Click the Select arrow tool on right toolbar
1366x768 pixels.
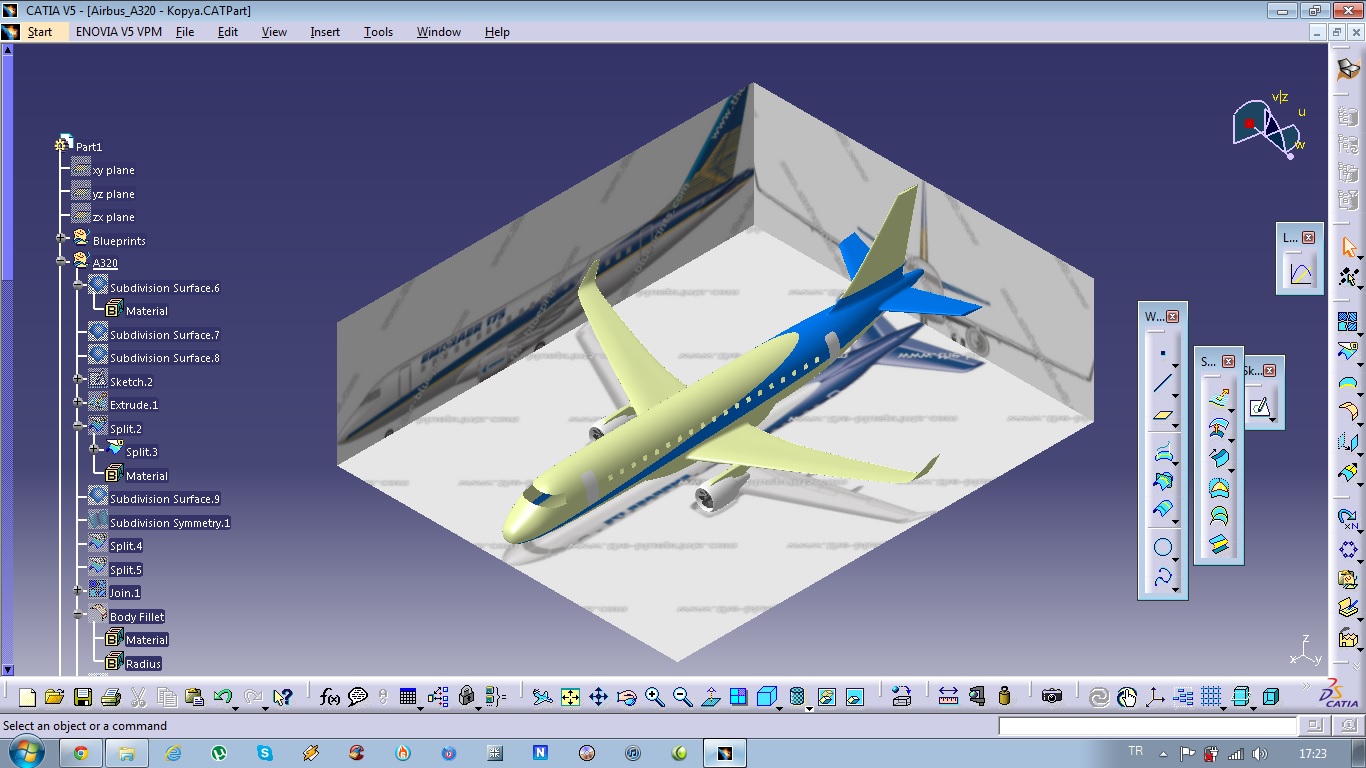(x=1349, y=246)
